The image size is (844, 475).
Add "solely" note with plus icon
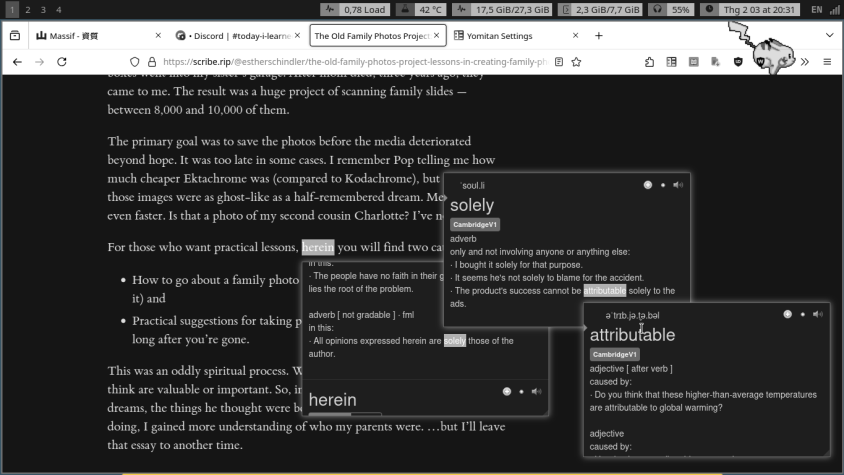[x=648, y=185]
